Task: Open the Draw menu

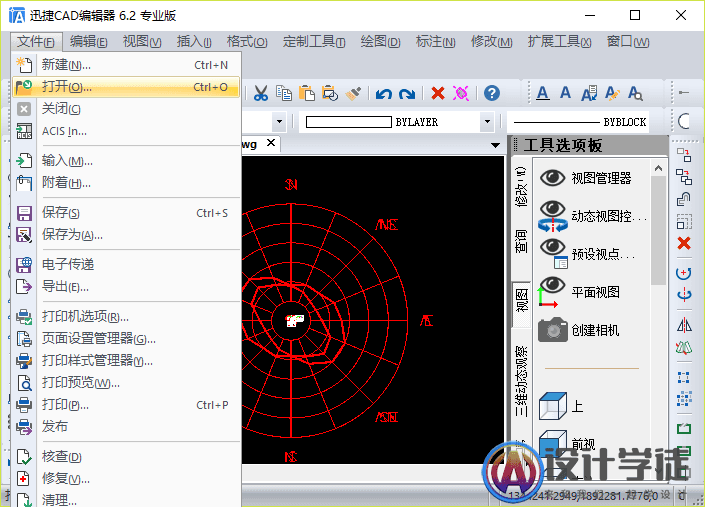Action: [380, 42]
